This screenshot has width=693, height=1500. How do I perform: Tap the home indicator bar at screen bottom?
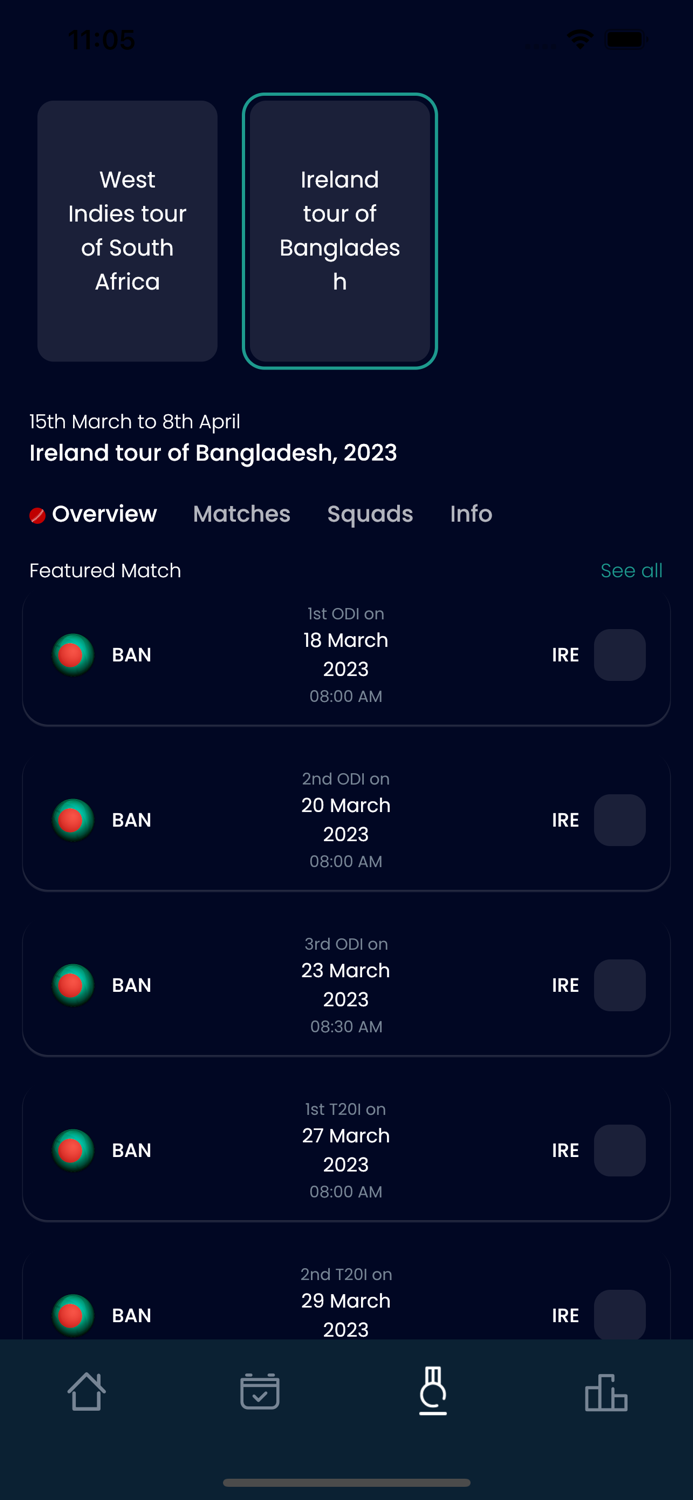tap(346, 1483)
